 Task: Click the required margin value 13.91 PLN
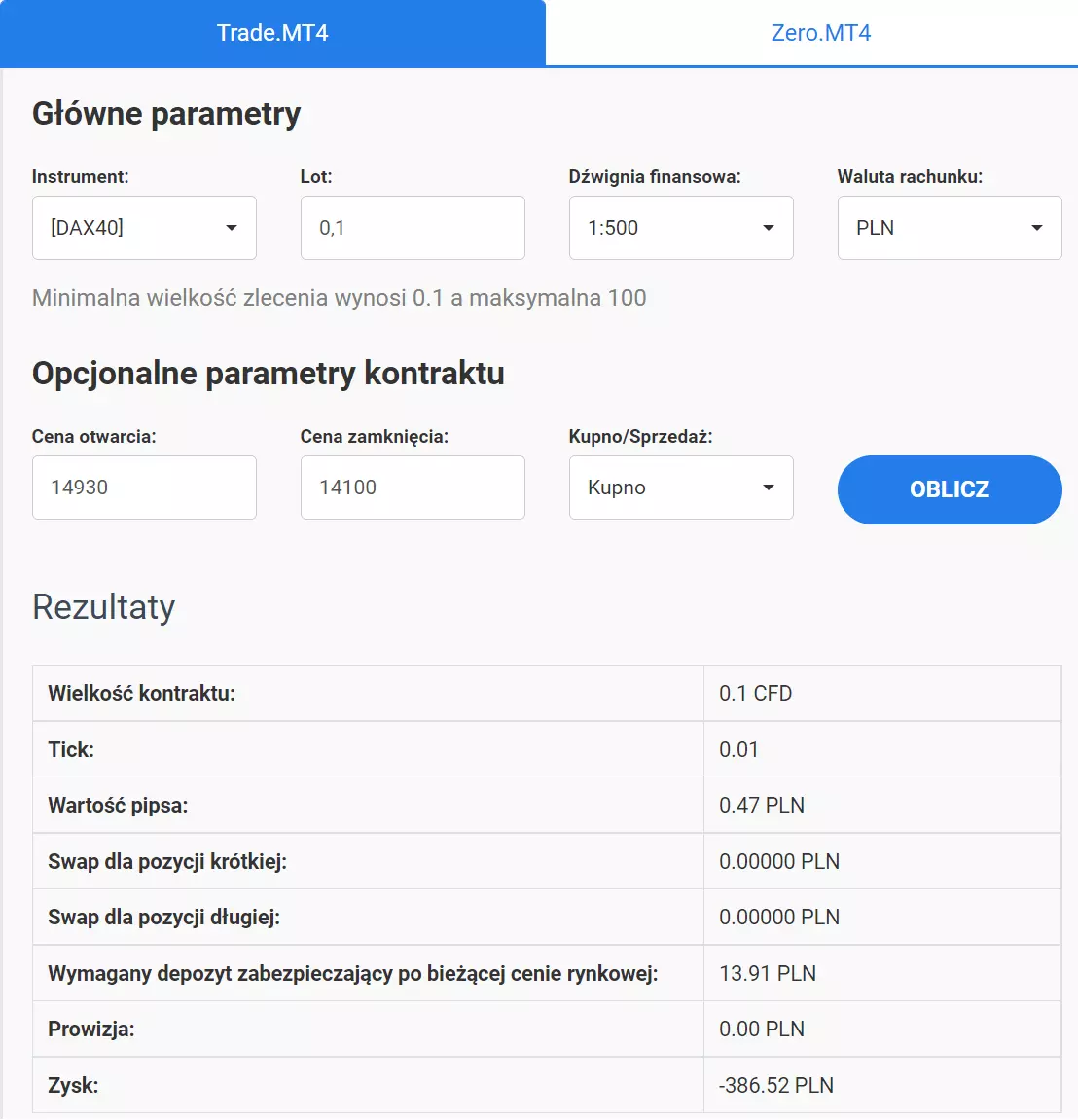pos(768,974)
